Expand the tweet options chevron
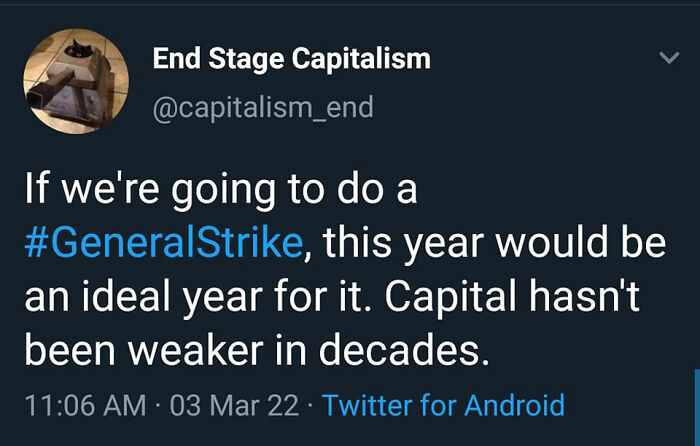Viewport: 700px width, 446px height. (670, 59)
